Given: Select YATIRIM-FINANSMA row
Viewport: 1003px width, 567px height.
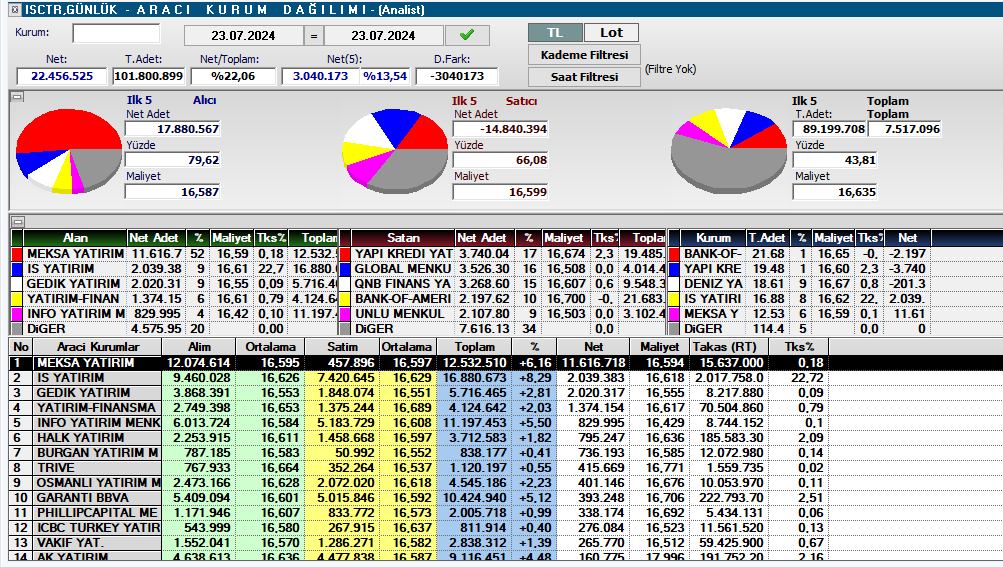Looking at the screenshot, I should pyautogui.click(x=505, y=408).
